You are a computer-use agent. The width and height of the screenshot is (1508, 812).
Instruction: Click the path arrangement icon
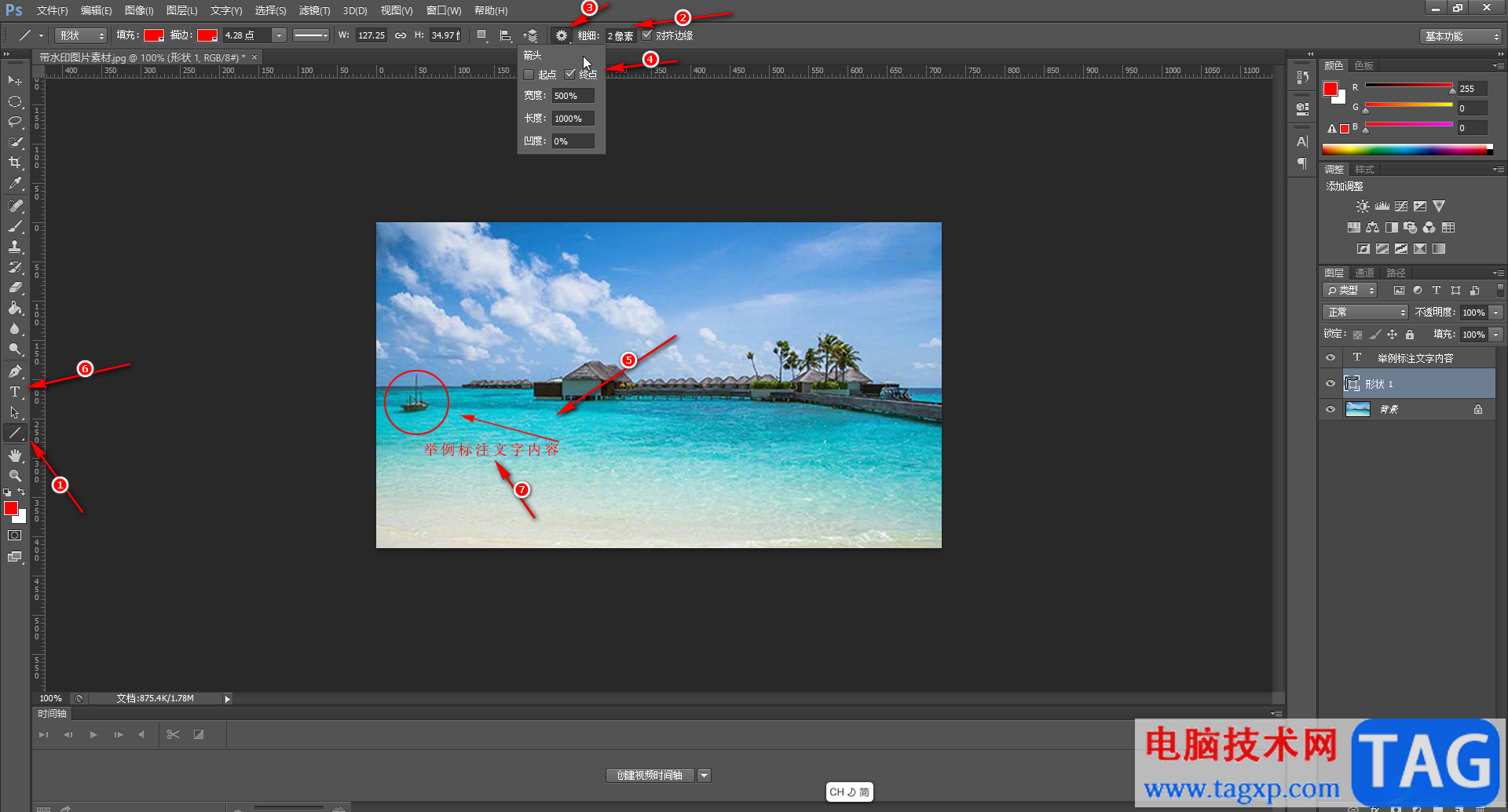pyautogui.click(x=532, y=35)
